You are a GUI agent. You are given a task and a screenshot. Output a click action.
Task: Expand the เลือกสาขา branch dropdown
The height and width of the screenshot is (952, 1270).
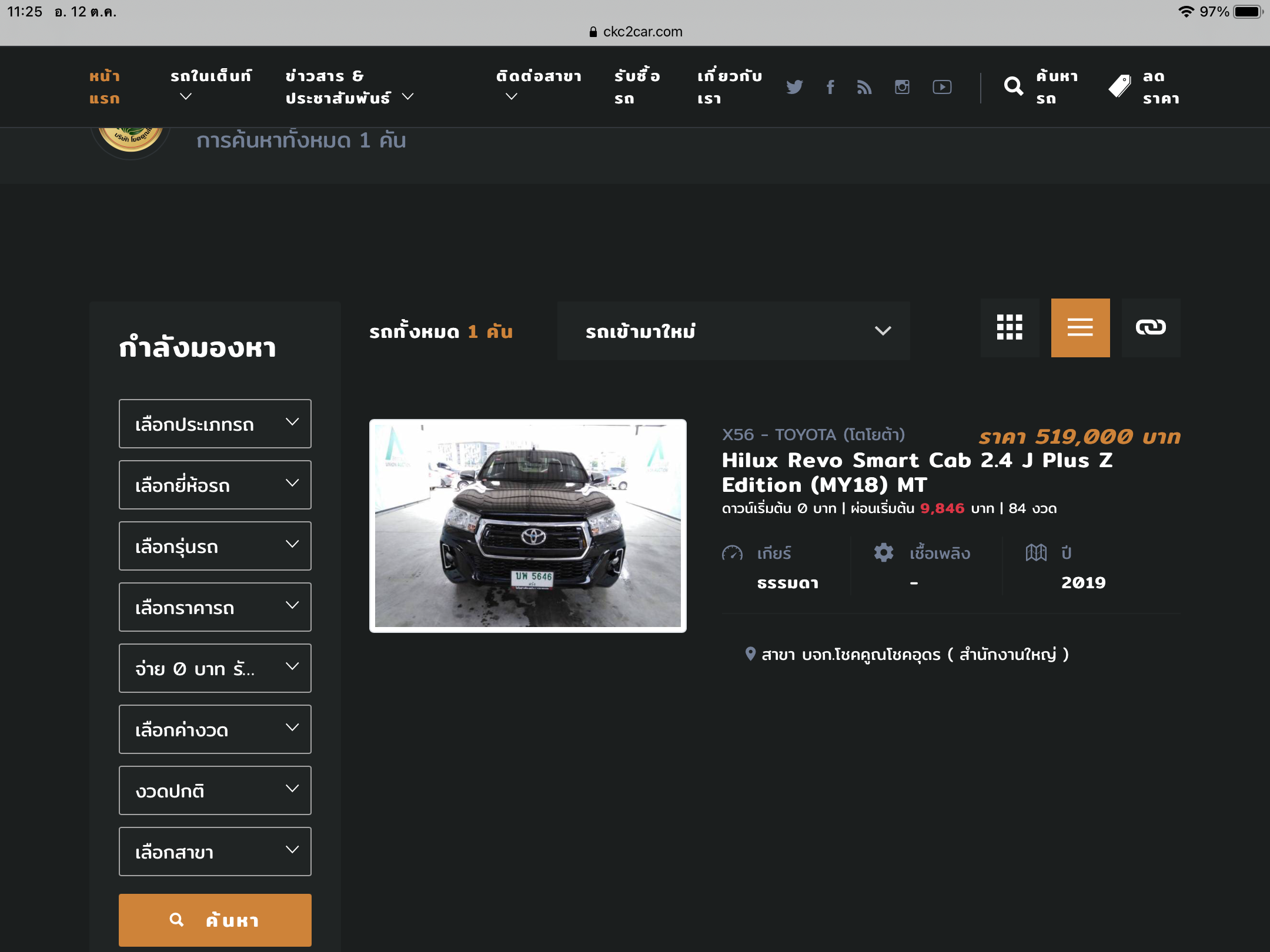215,852
